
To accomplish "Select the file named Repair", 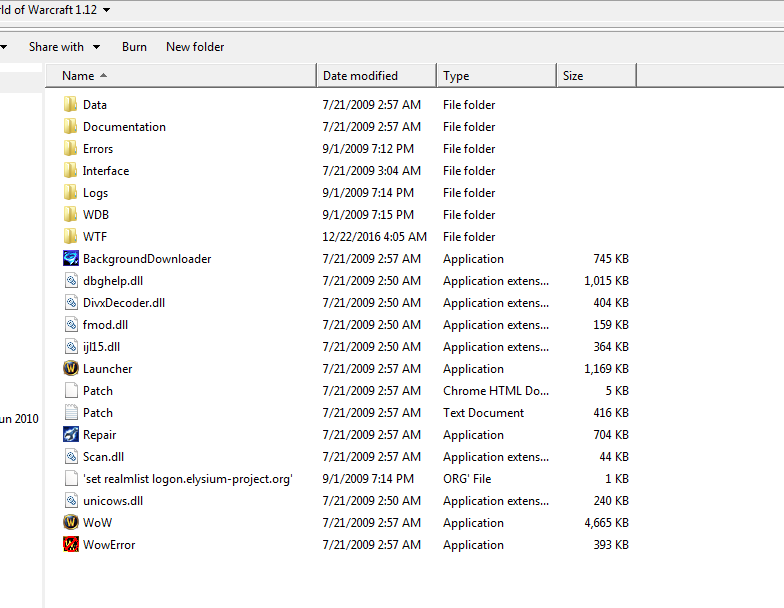I will (x=100, y=434).
